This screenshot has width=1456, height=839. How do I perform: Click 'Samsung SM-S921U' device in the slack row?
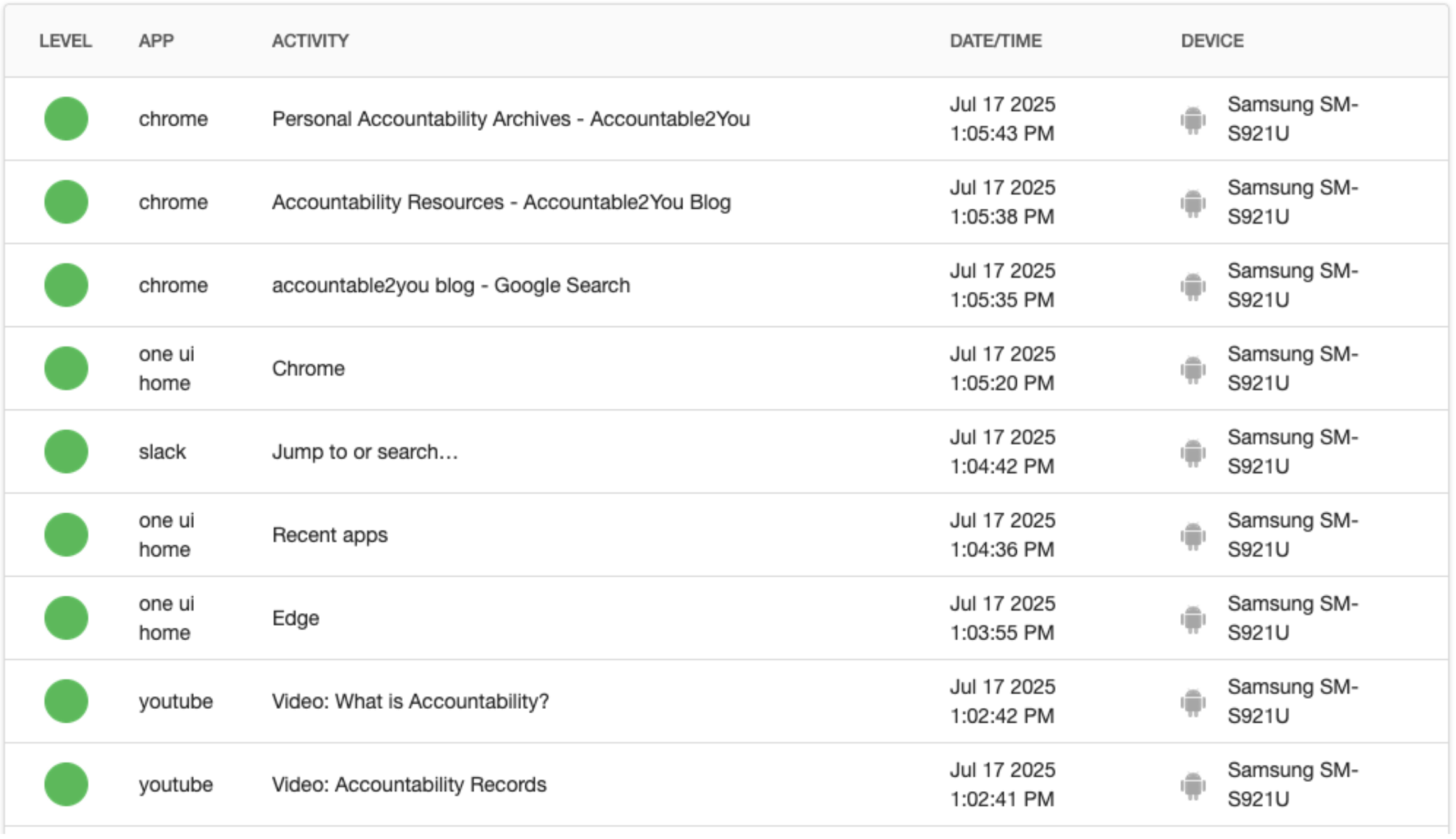click(1293, 452)
